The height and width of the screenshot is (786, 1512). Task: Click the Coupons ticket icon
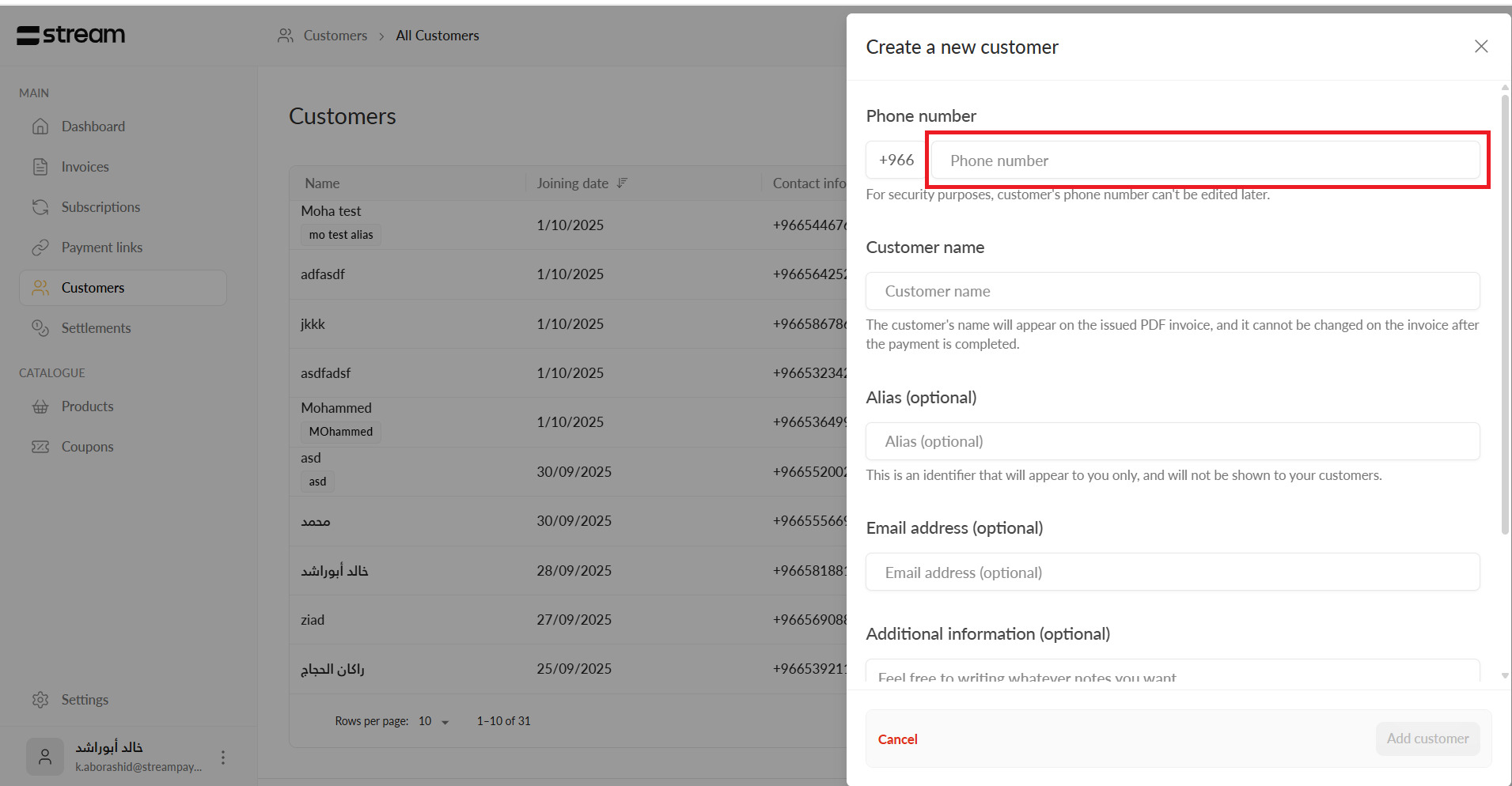40,447
